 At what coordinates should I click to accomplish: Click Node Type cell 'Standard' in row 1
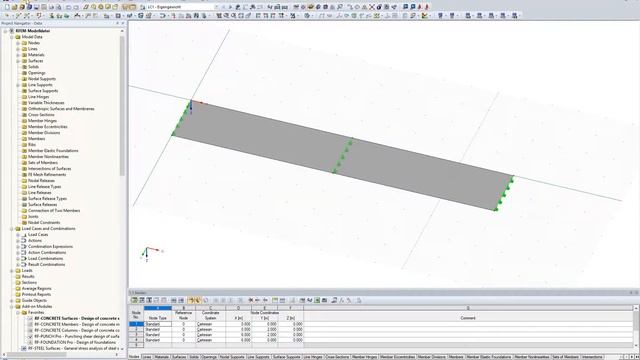[158, 324]
